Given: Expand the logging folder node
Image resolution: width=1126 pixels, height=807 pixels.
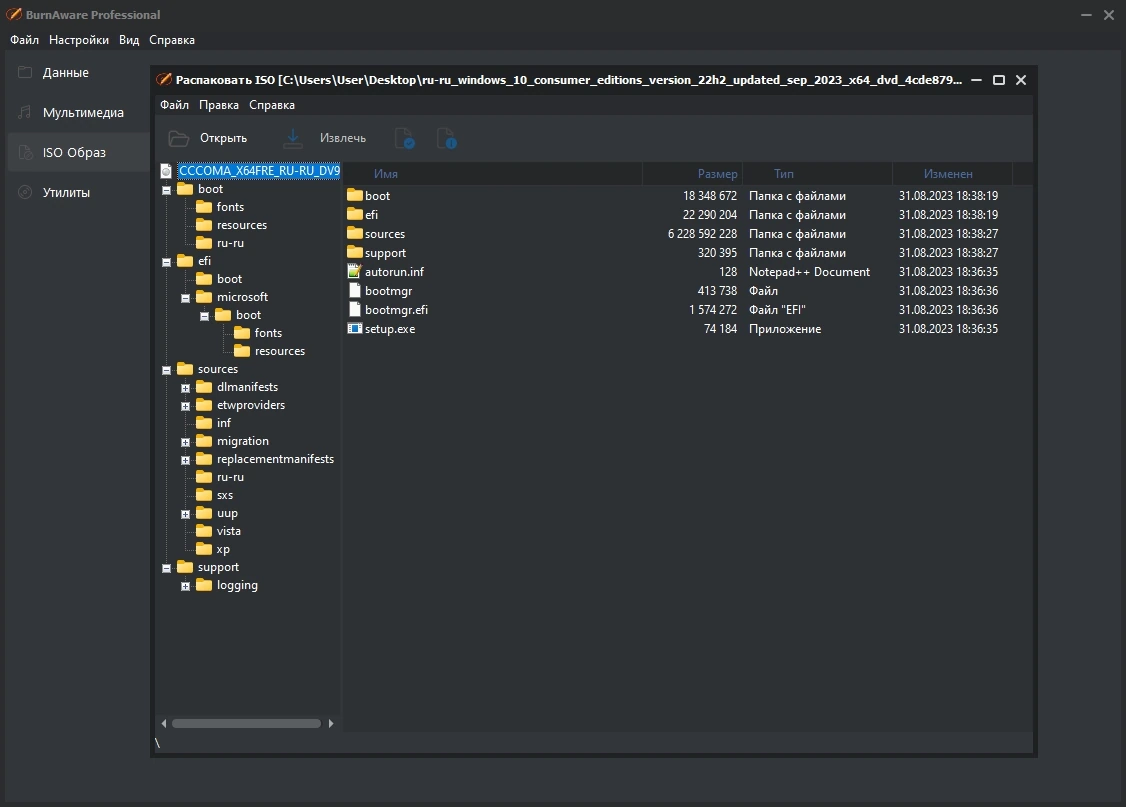Looking at the screenshot, I should [x=185, y=586].
